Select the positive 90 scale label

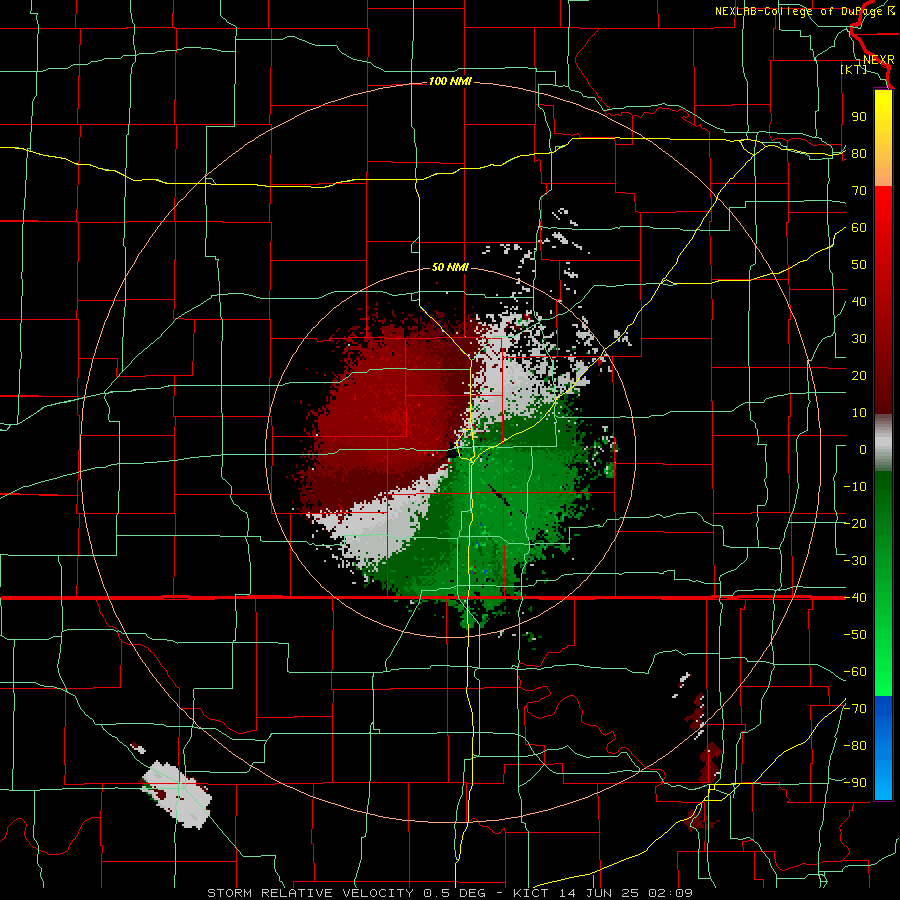coord(859,117)
